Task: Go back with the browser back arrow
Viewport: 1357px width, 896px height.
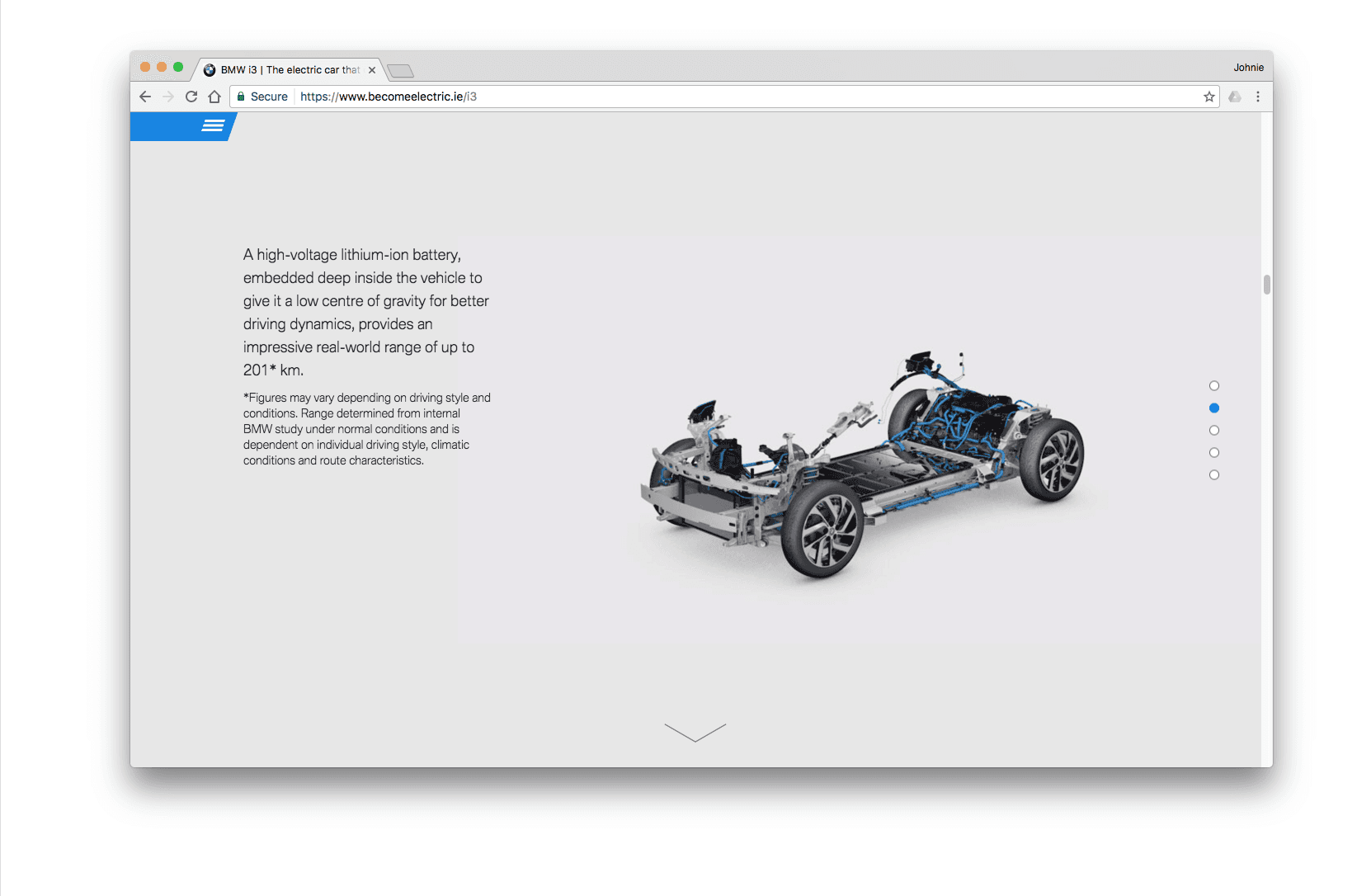Action: coord(145,97)
